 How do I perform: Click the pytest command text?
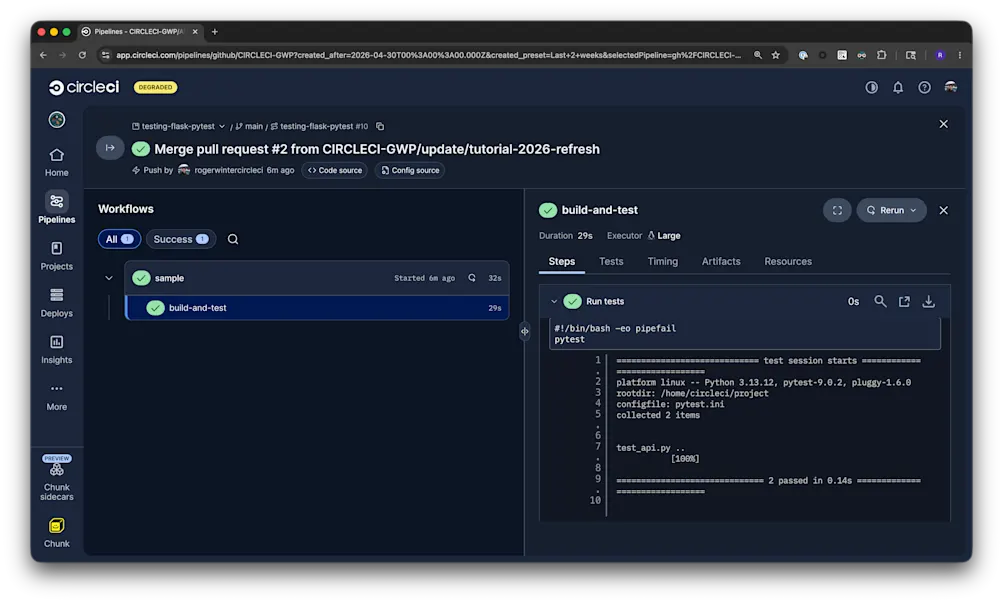[569, 339]
